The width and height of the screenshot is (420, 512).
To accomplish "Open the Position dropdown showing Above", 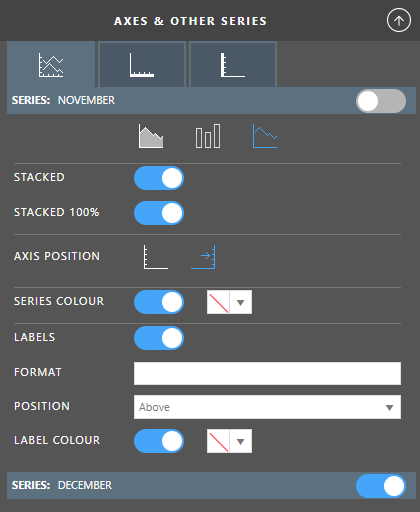I will [x=267, y=407].
